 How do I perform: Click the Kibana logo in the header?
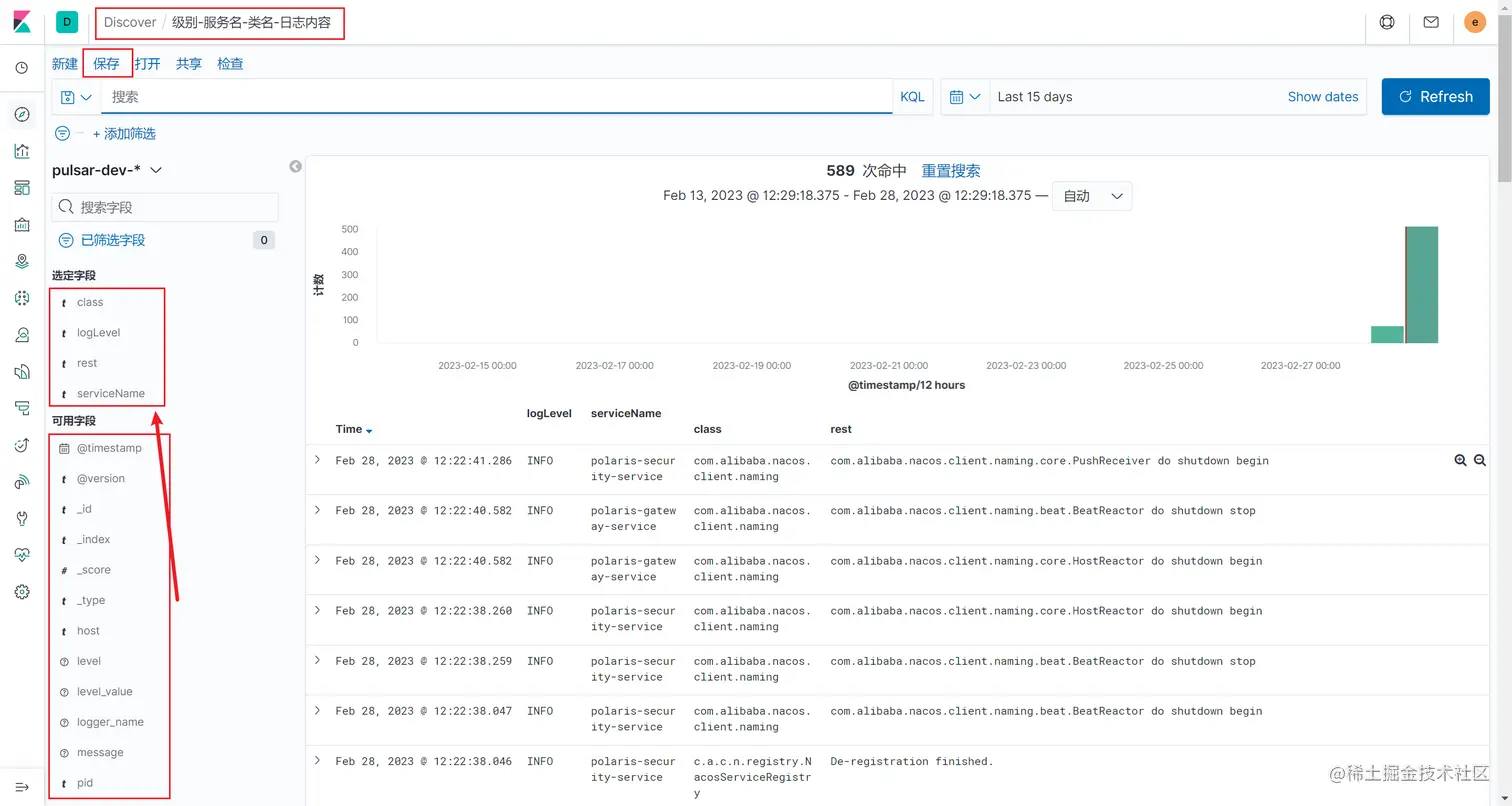point(22,22)
